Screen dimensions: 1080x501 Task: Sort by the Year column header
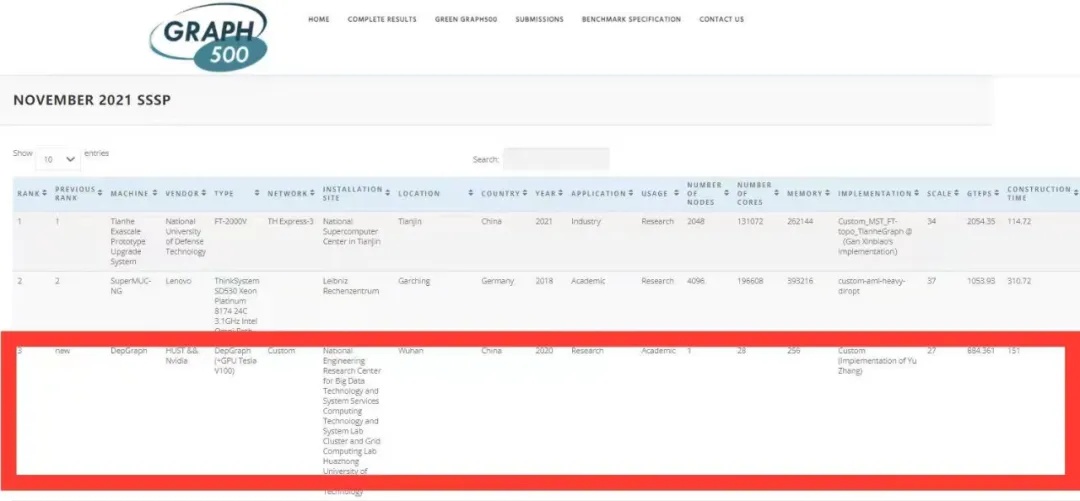(x=548, y=193)
